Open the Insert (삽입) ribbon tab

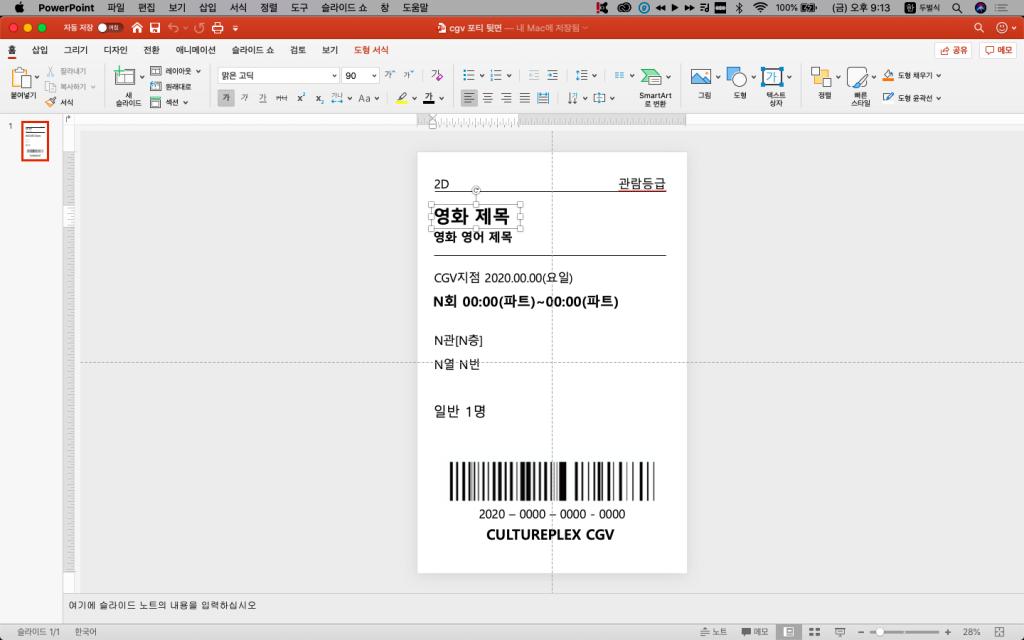(40, 50)
